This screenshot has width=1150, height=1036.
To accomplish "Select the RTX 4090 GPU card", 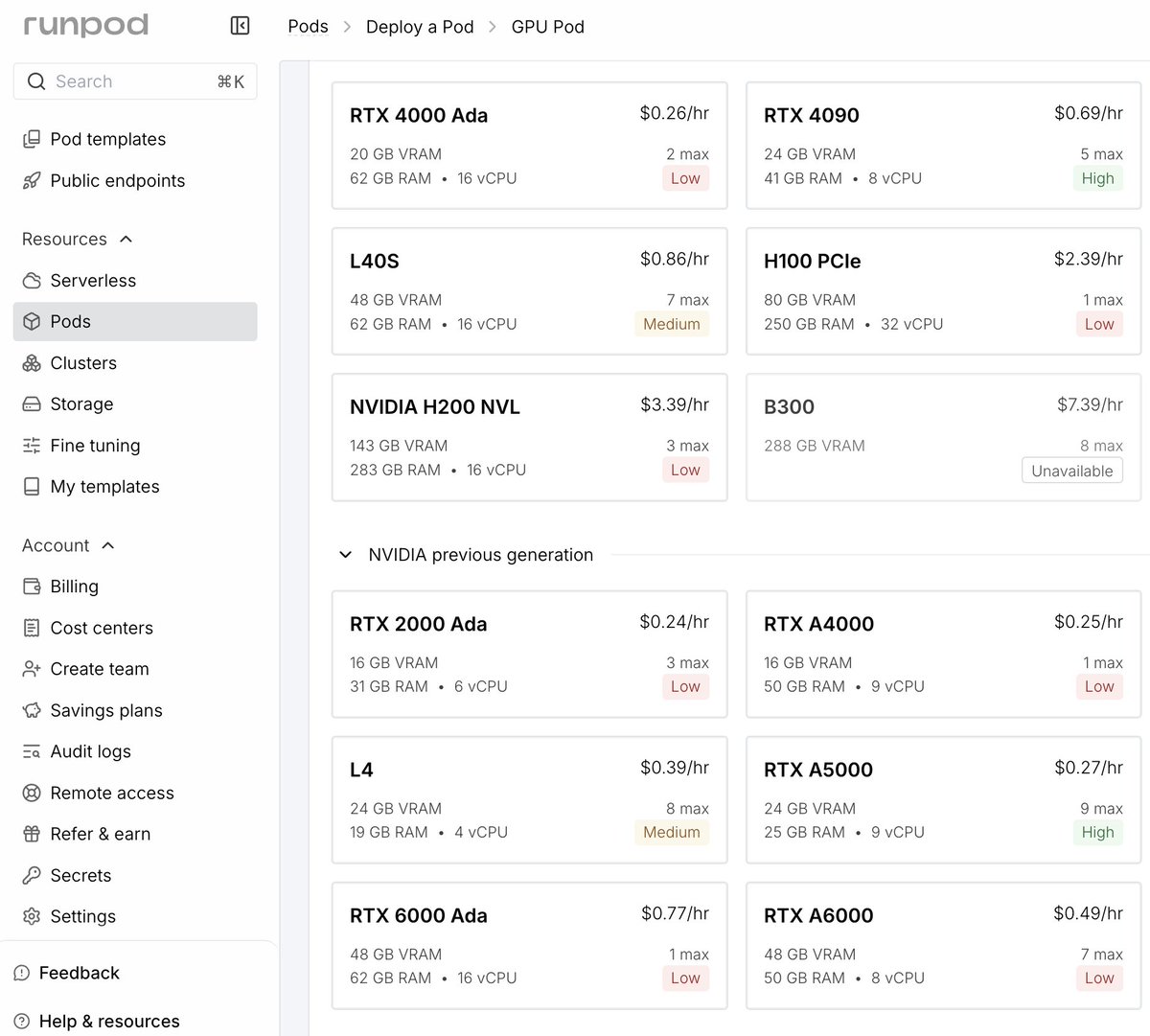I will (x=944, y=145).
